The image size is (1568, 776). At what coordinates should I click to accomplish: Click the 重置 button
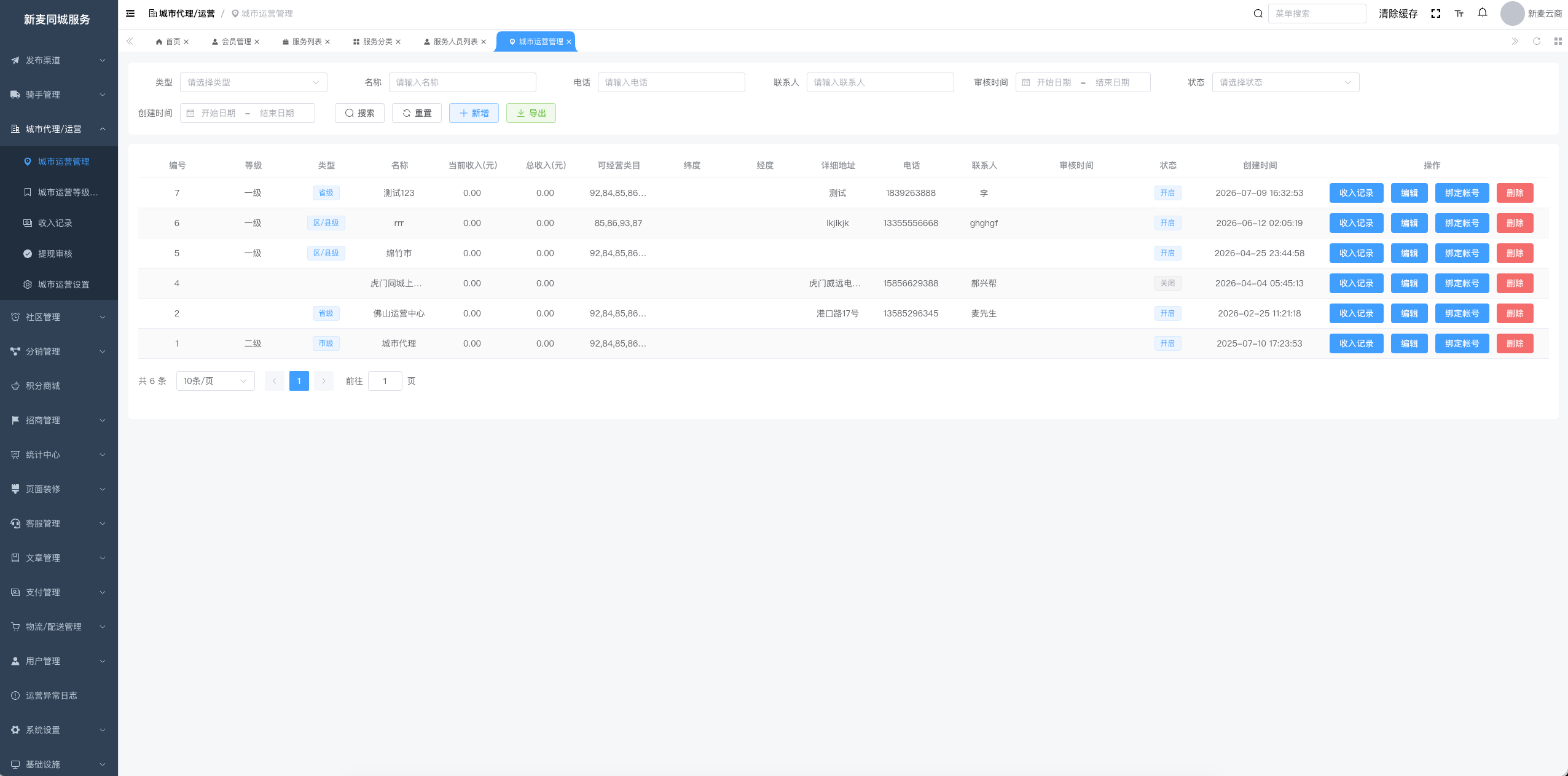pos(417,113)
